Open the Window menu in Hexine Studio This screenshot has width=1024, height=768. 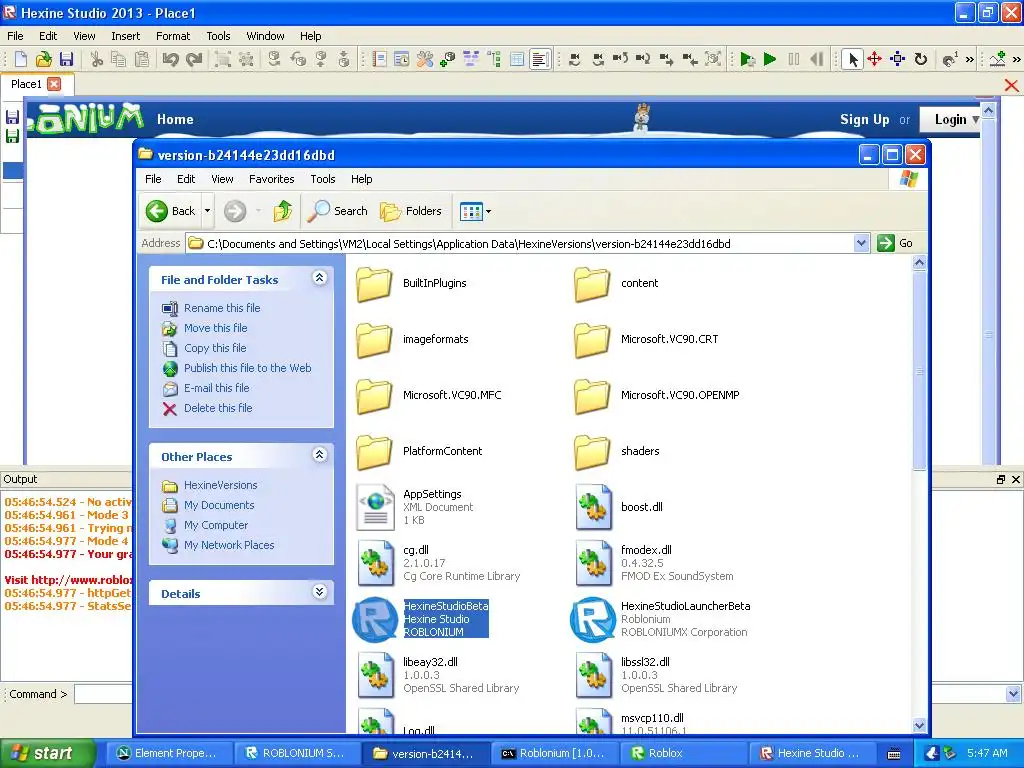(x=265, y=36)
